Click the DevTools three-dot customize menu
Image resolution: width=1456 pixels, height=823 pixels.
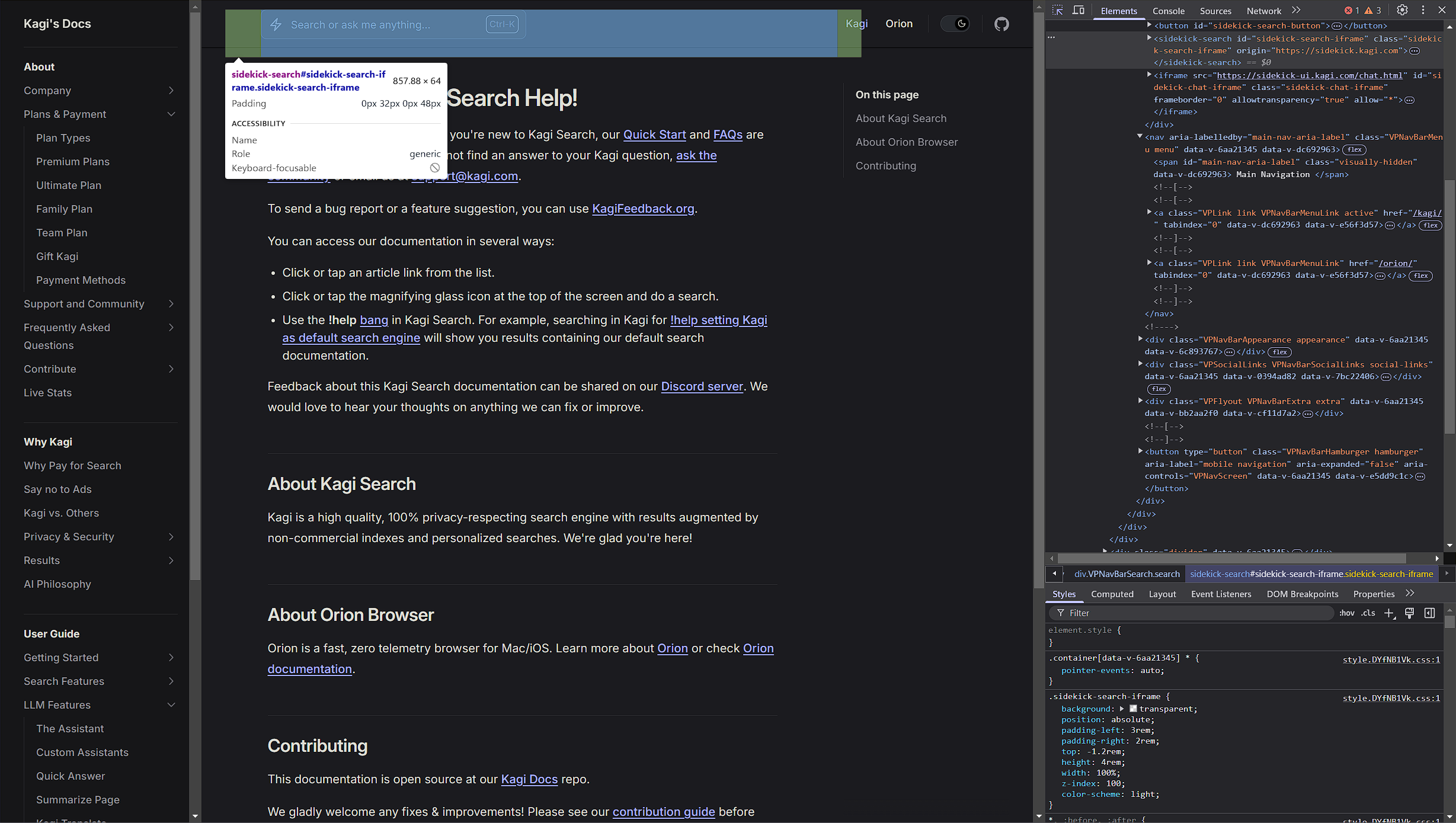coord(1423,10)
